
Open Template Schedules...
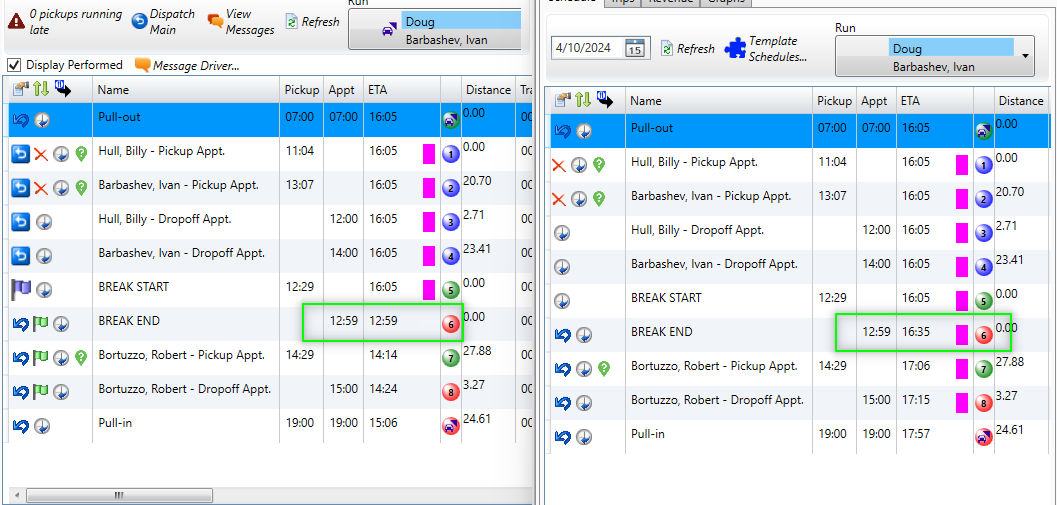(766, 49)
